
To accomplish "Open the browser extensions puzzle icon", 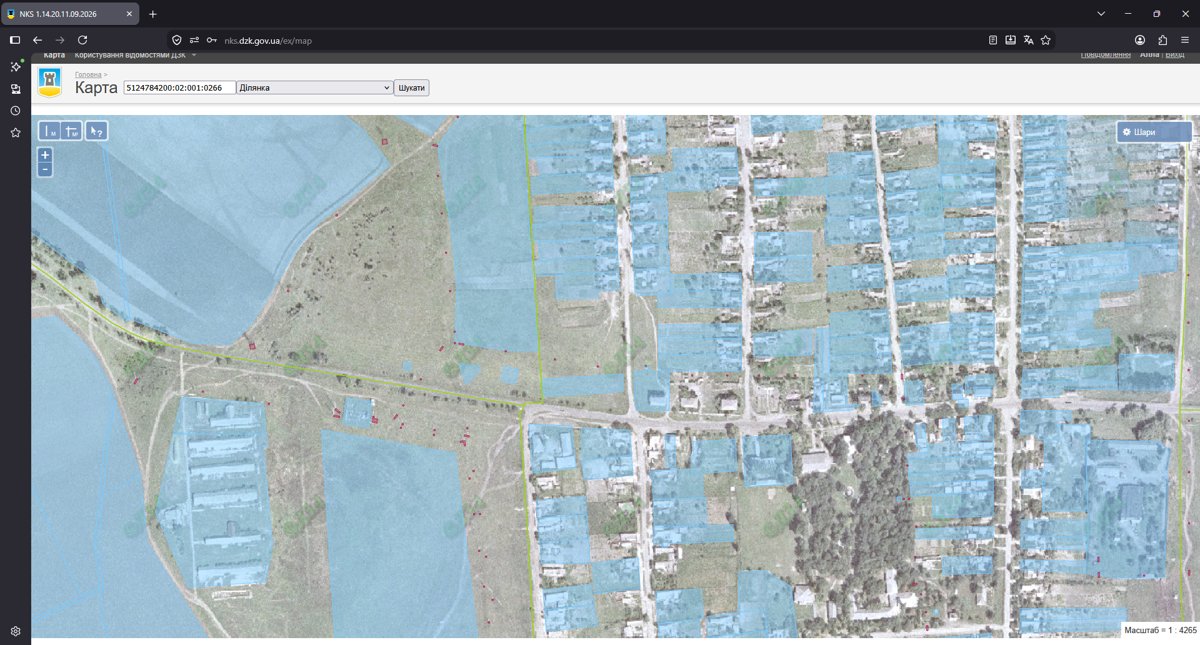I will click(x=1163, y=40).
